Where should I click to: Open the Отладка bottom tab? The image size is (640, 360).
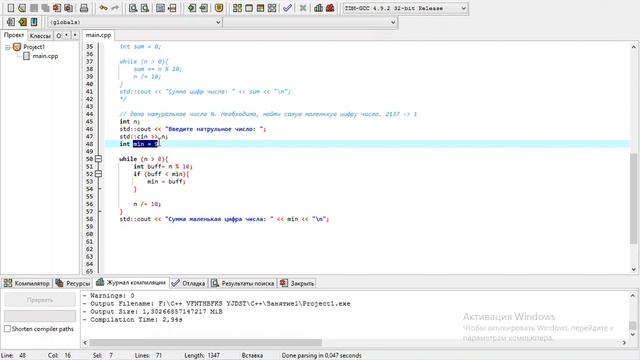coord(189,283)
